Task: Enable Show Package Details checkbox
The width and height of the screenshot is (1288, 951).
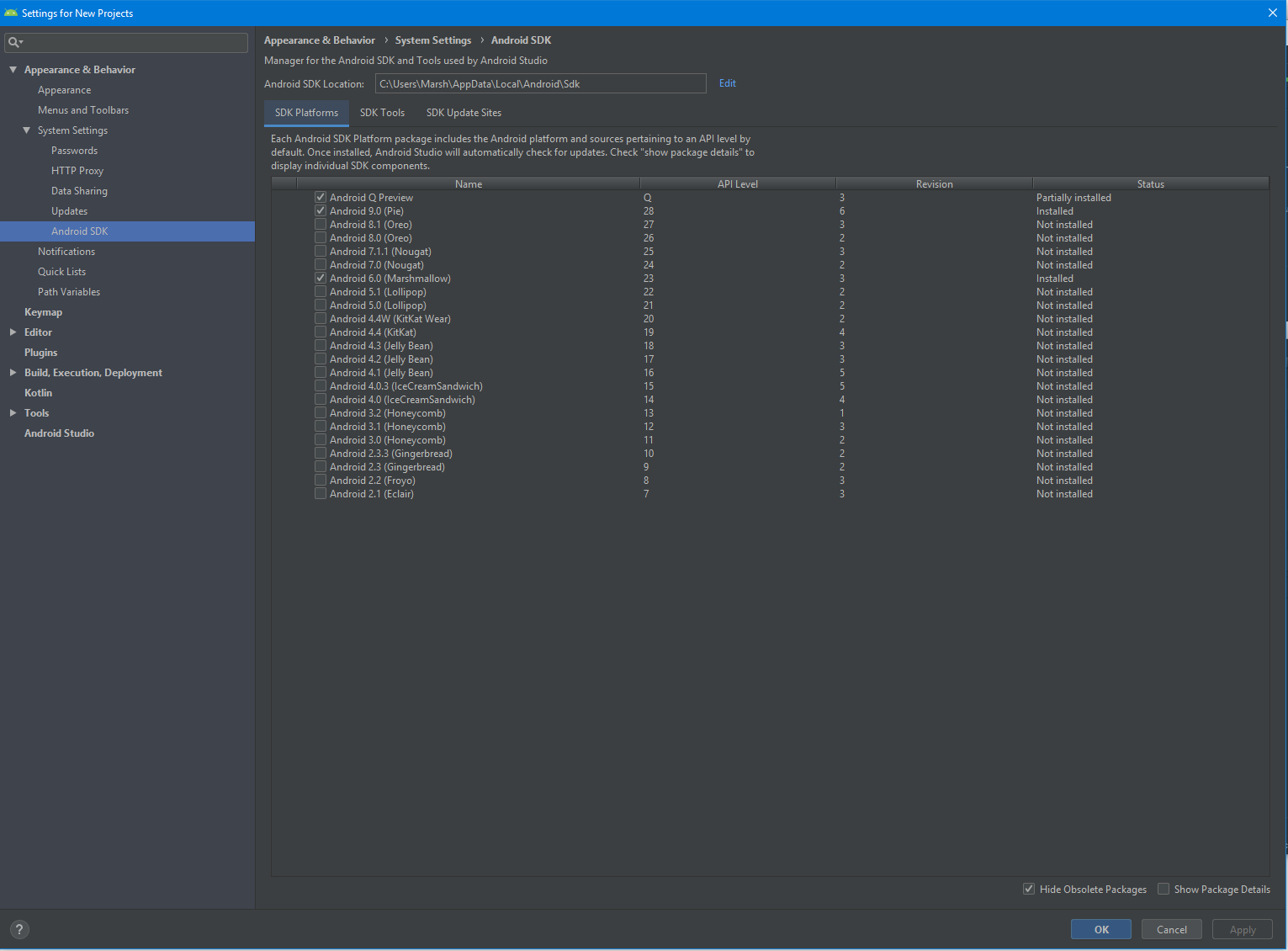Action: pos(1163,889)
